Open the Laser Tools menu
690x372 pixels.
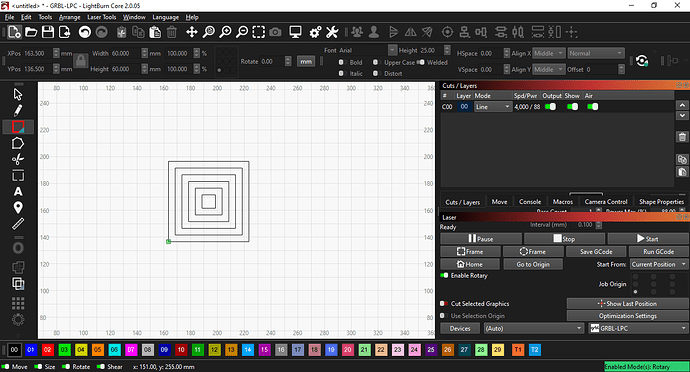pyautogui.click(x=102, y=17)
